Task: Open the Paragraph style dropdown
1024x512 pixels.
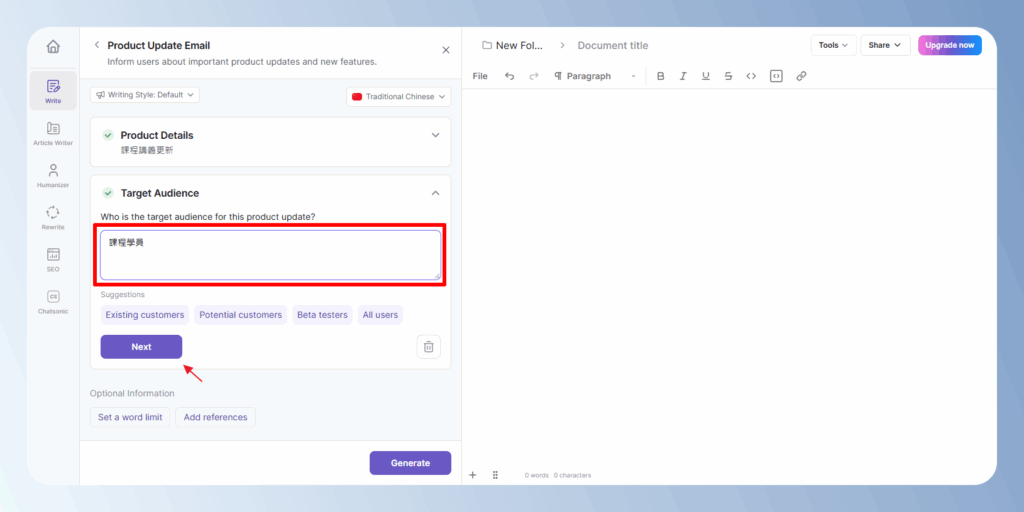Action: click(594, 76)
